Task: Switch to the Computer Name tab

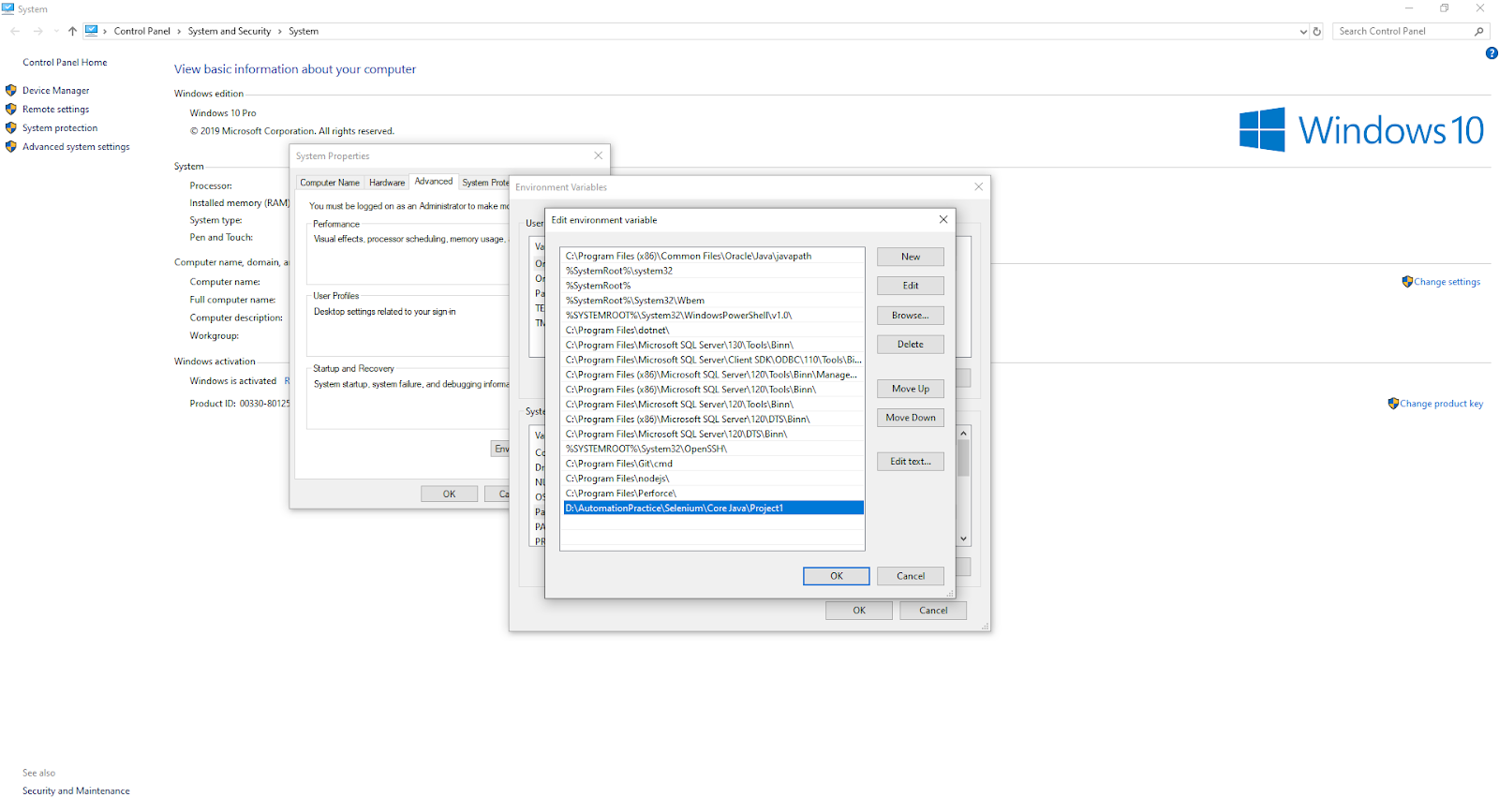Action: pyautogui.click(x=330, y=183)
